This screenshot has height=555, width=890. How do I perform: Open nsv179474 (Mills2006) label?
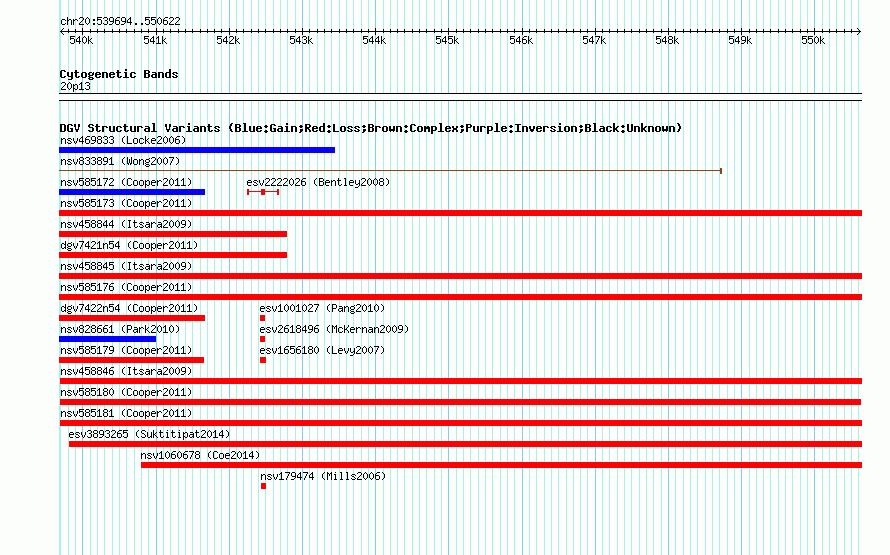pos(323,476)
